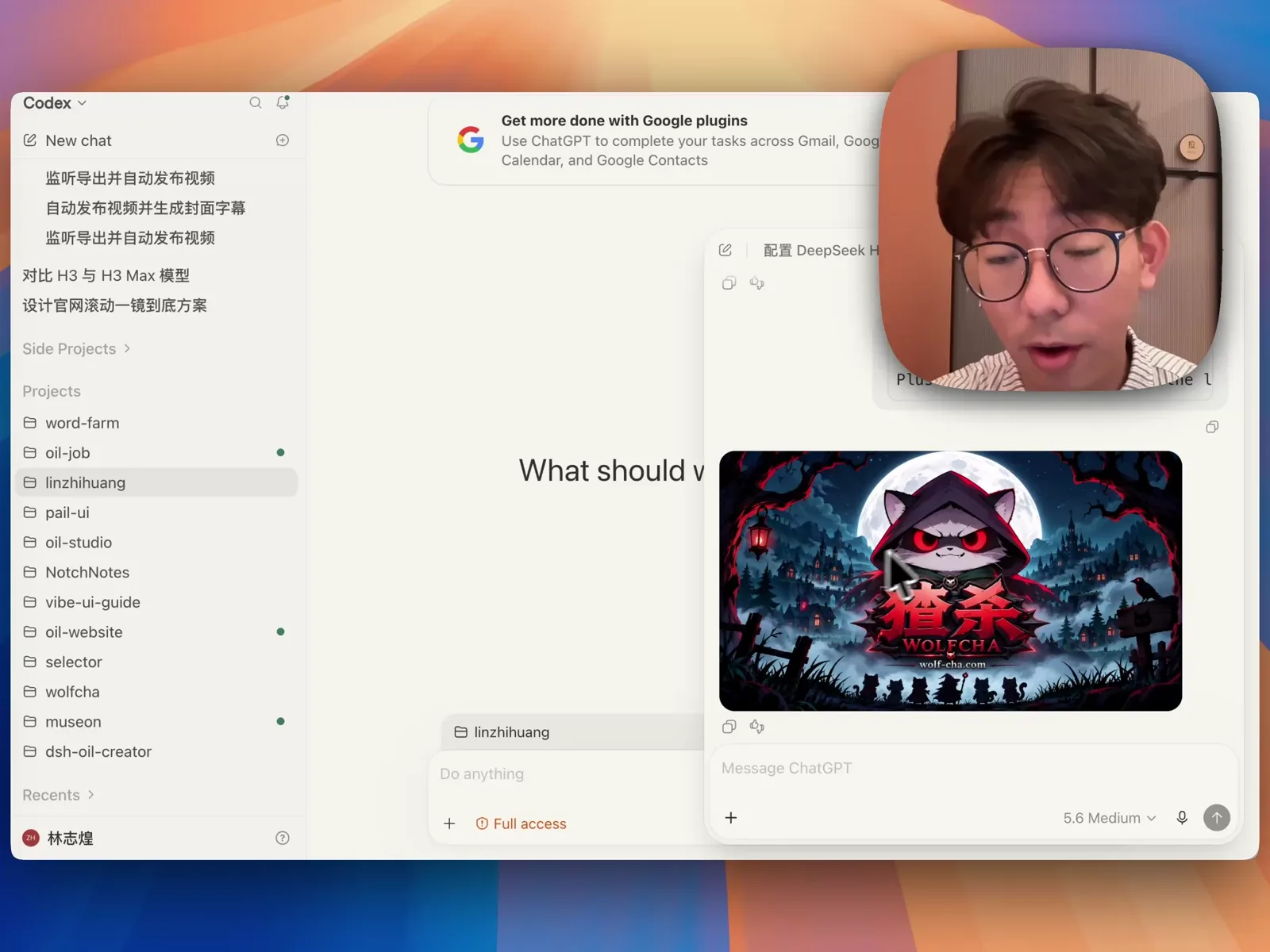Click the 配置 DeepSeek chat title
Screen dimensions: 1270x952
point(821,251)
